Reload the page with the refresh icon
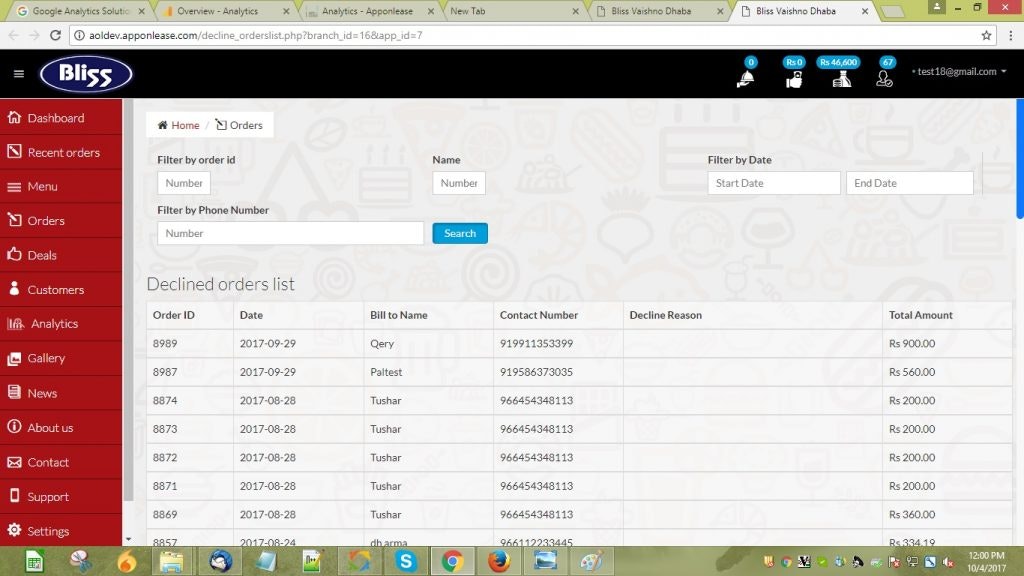Image resolution: width=1024 pixels, height=576 pixels. (x=56, y=35)
